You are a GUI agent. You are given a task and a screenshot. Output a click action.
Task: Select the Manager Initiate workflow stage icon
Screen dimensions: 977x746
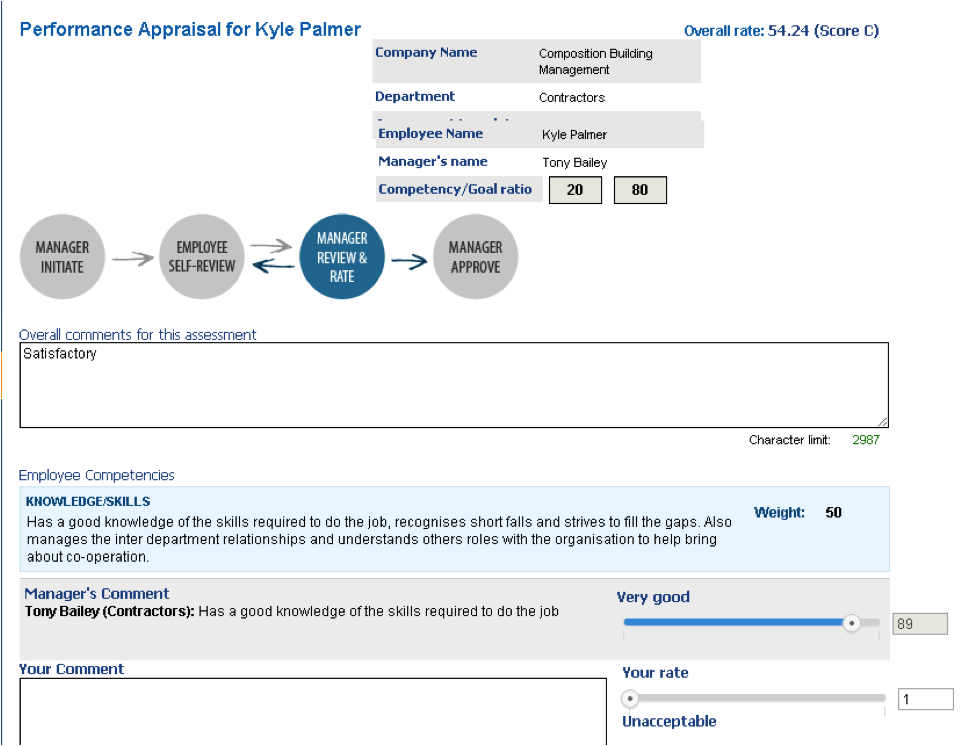[x=62, y=257]
